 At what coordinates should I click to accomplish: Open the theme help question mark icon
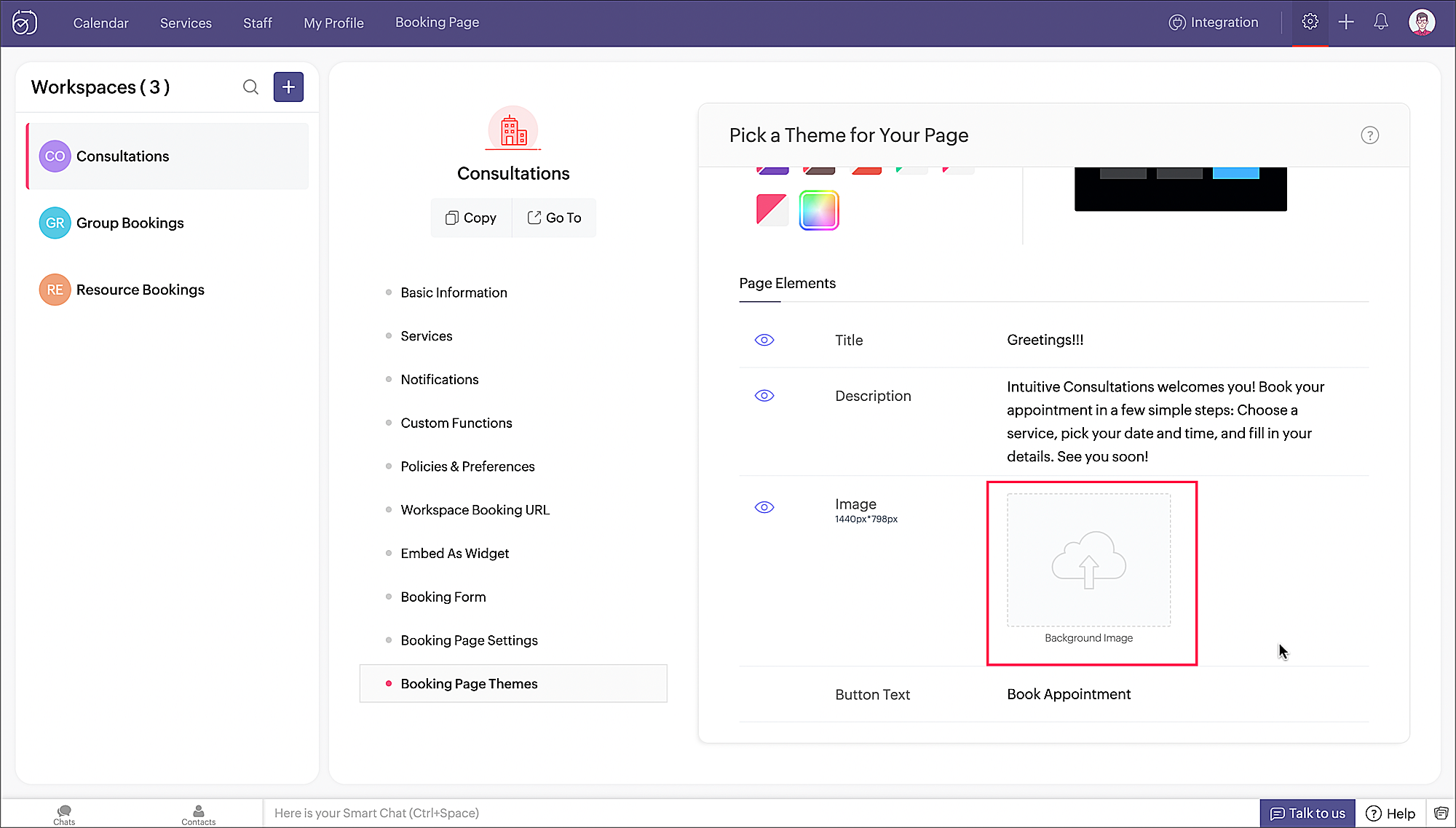click(x=1369, y=135)
